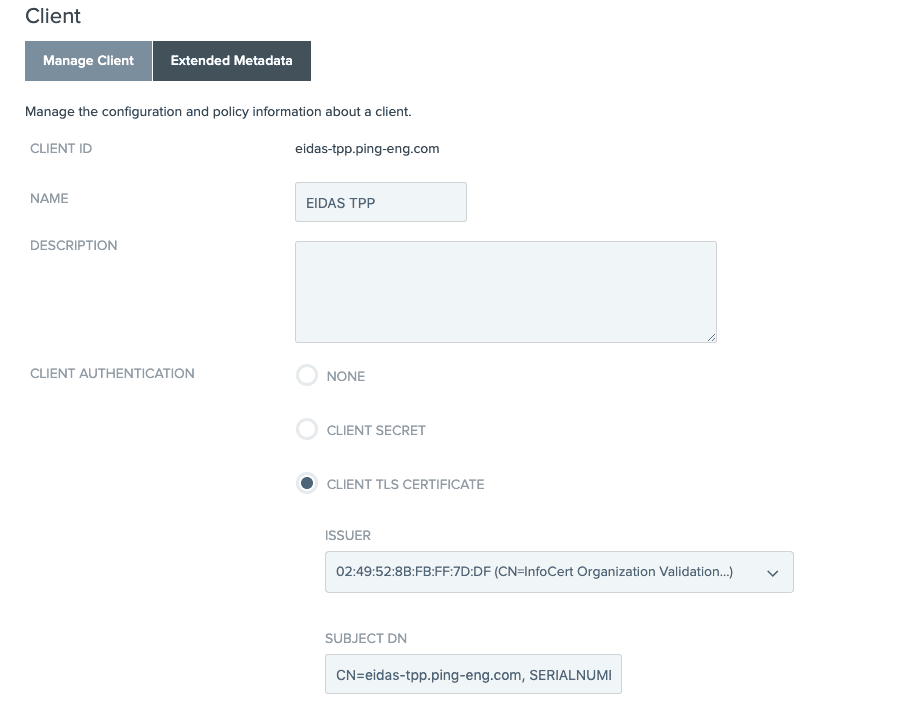The width and height of the screenshot is (922, 712).
Task: Click the chevron arrow in Issuer dropdown
Action: click(773, 573)
